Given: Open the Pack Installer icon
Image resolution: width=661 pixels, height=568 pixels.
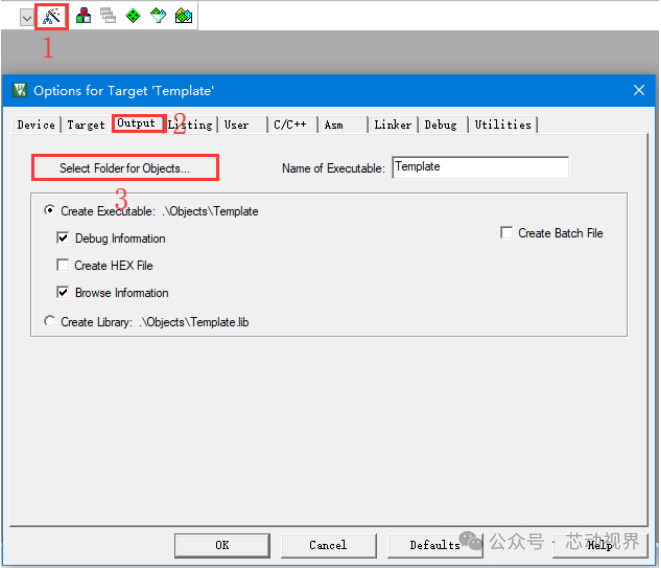Looking at the screenshot, I should [184, 16].
